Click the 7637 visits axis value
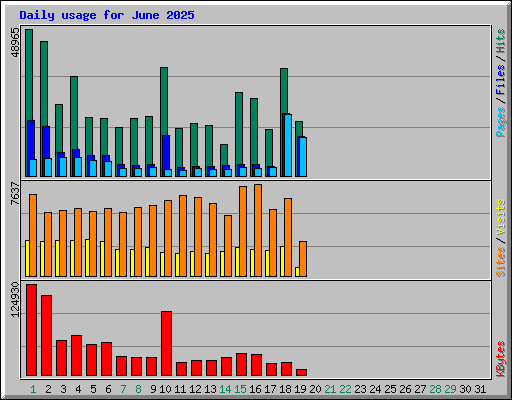 (15, 193)
